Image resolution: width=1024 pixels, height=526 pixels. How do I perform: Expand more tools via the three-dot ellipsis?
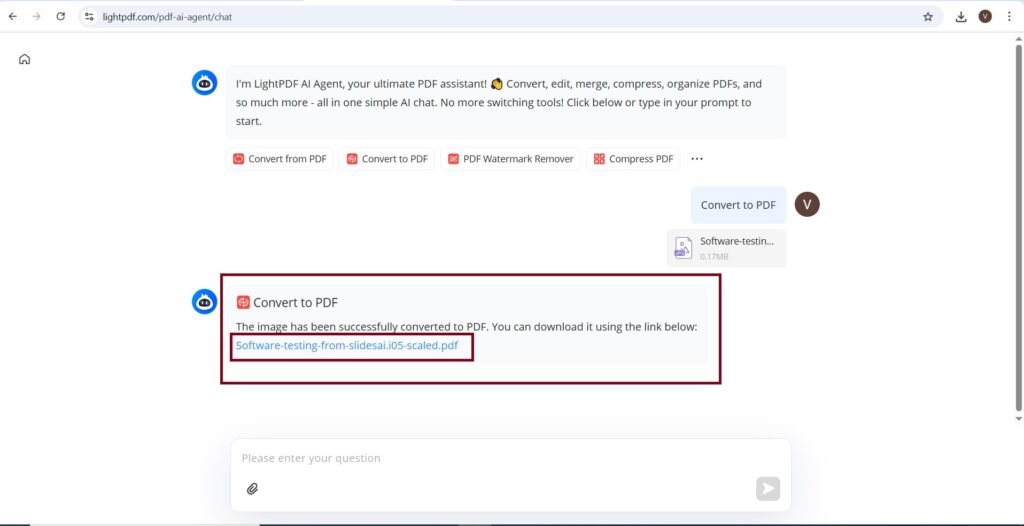pyautogui.click(x=697, y=159)
